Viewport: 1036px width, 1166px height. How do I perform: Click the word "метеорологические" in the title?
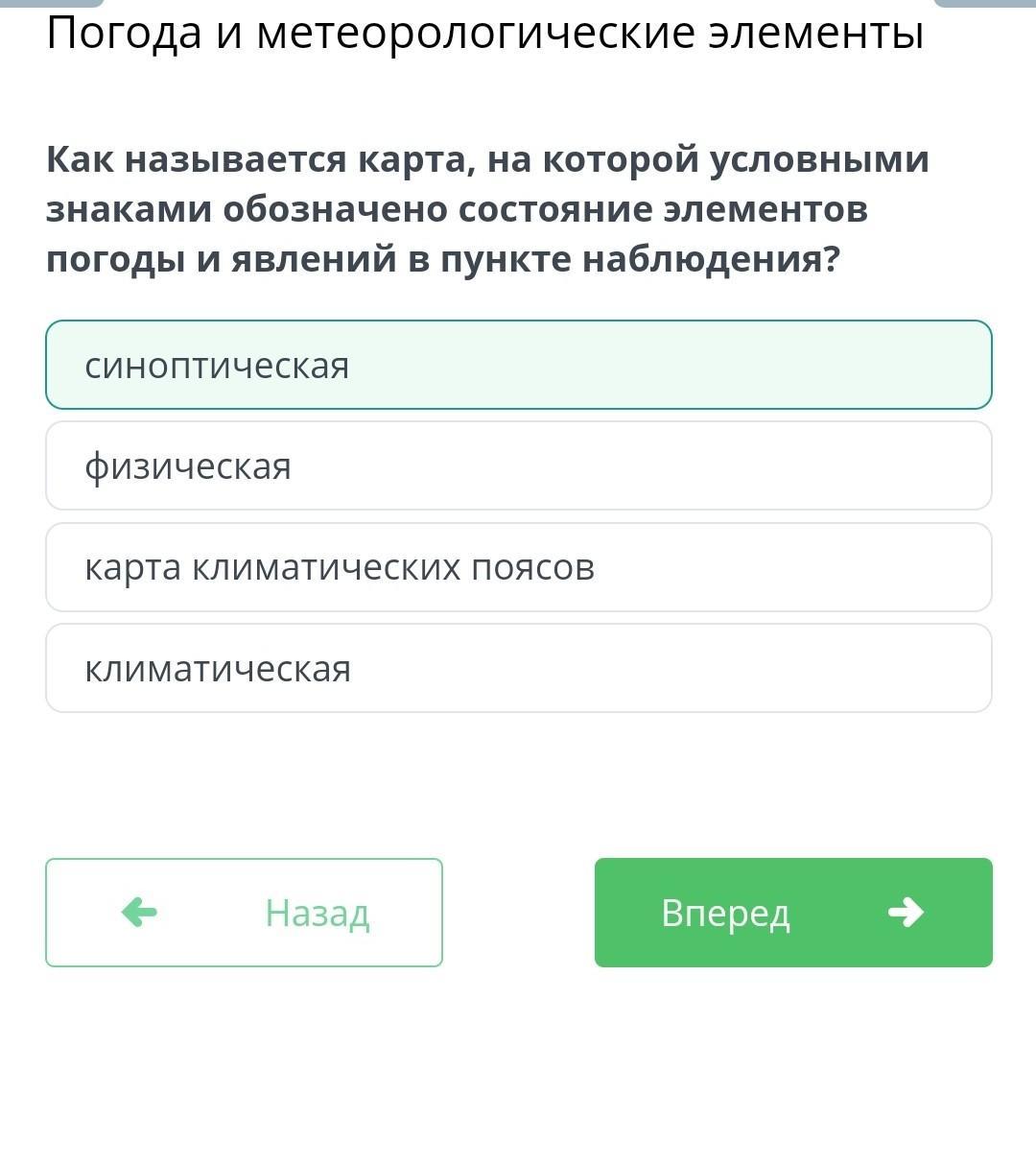(476, 34)
